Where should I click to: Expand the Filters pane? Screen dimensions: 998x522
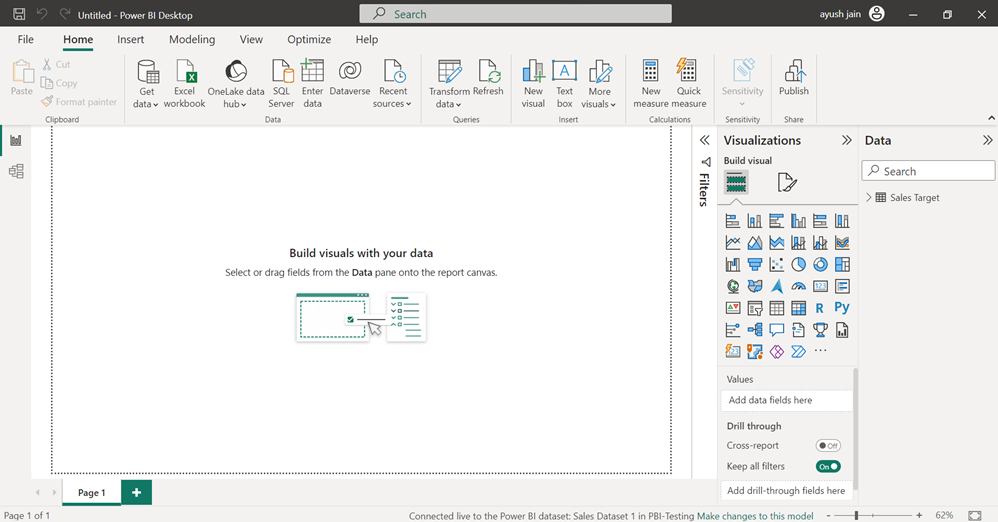pos(705,140)
